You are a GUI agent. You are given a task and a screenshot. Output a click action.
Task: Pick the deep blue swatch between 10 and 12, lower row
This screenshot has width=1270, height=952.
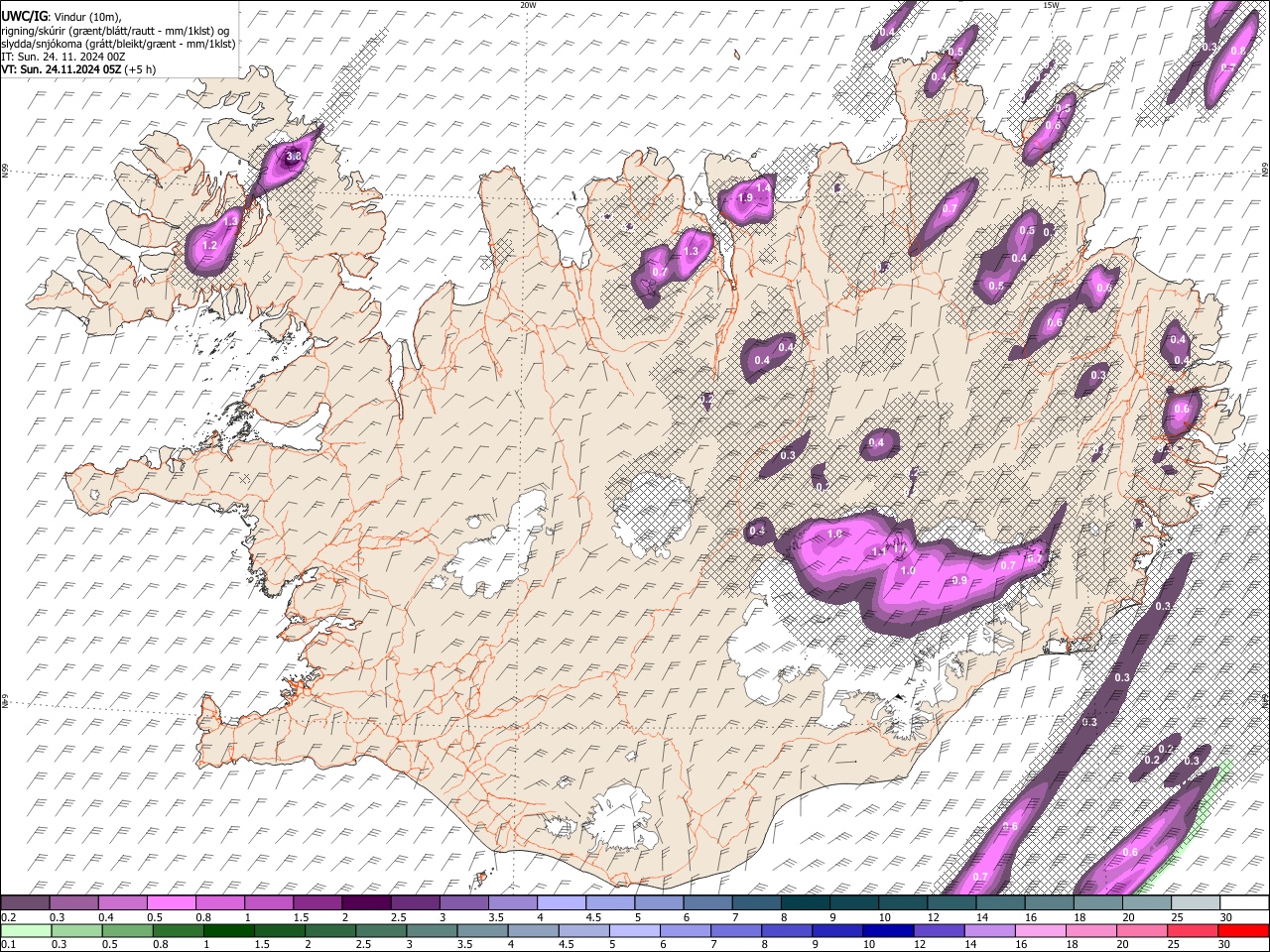(888, 930)
